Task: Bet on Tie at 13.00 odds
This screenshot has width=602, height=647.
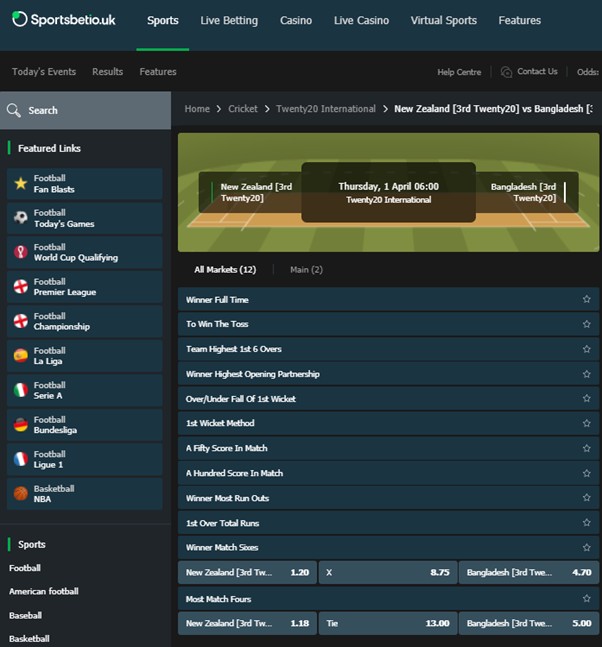Action: click(388, 623)
